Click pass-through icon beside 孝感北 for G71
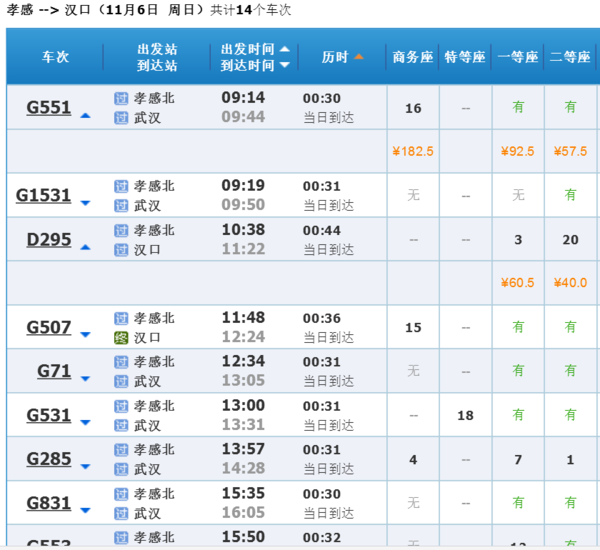Screen dimensions: 600x550 click(x=121, y=362)
